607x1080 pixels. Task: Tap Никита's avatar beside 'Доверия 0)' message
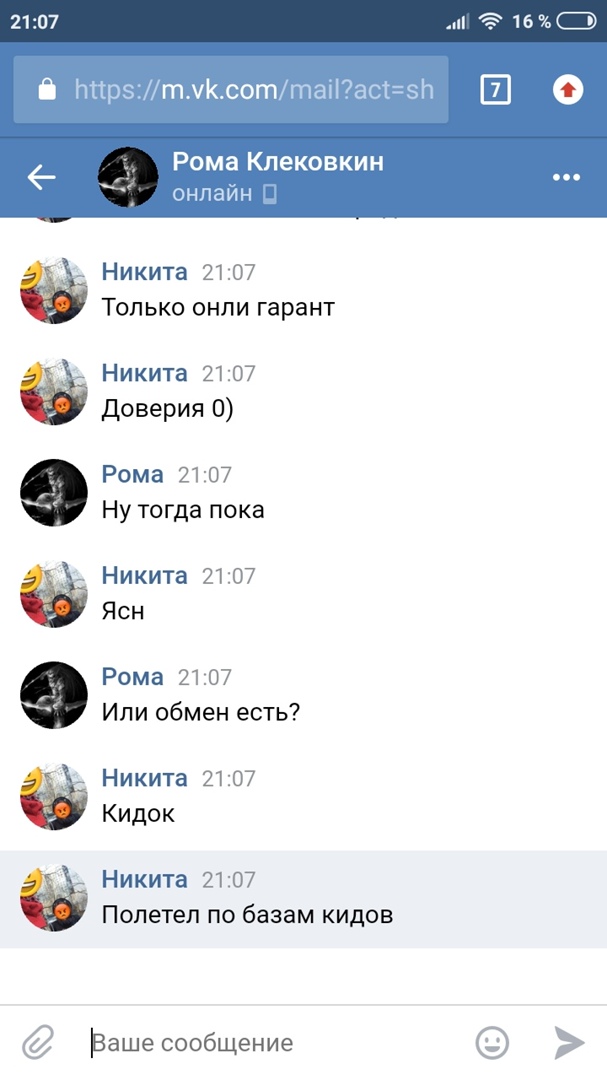[54, 391]
